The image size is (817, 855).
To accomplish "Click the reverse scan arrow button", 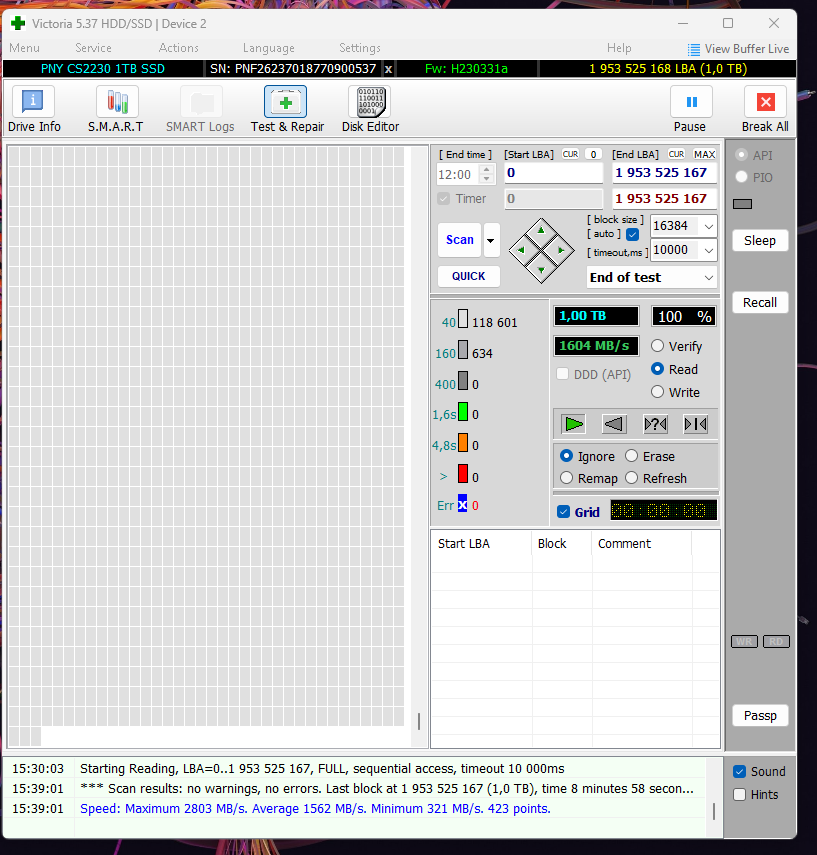I will [614, 424].
